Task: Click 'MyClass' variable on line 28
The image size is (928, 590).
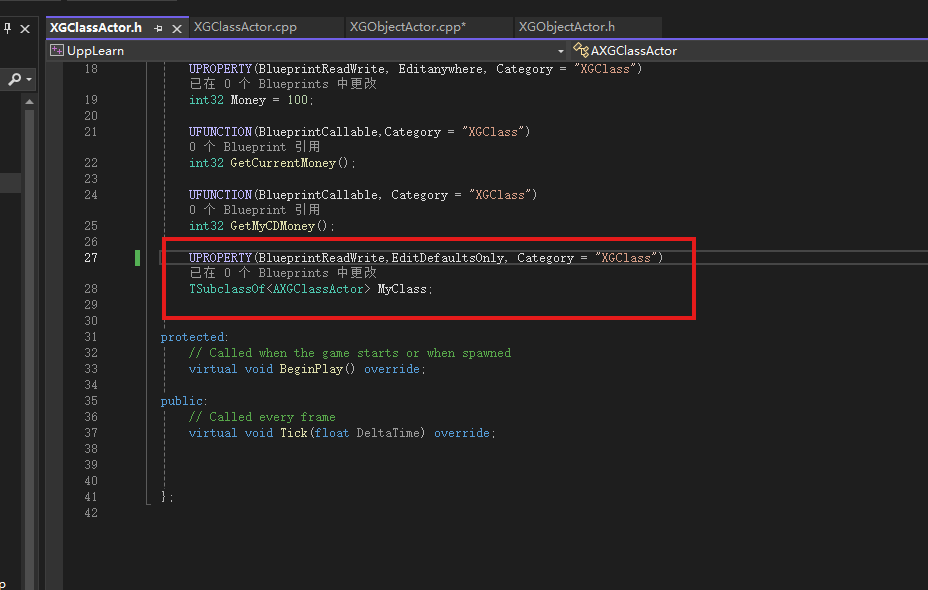Action: (402, 289)
